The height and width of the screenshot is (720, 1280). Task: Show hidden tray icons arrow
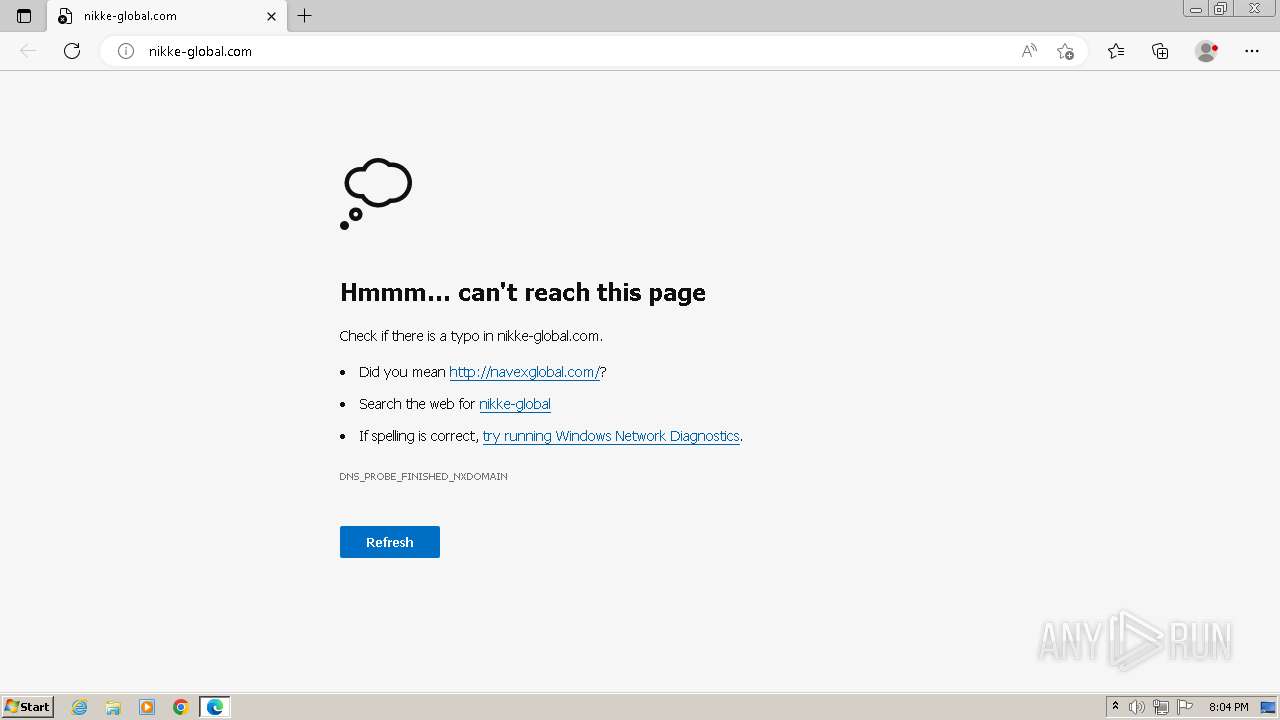[x=1115, y=707]
